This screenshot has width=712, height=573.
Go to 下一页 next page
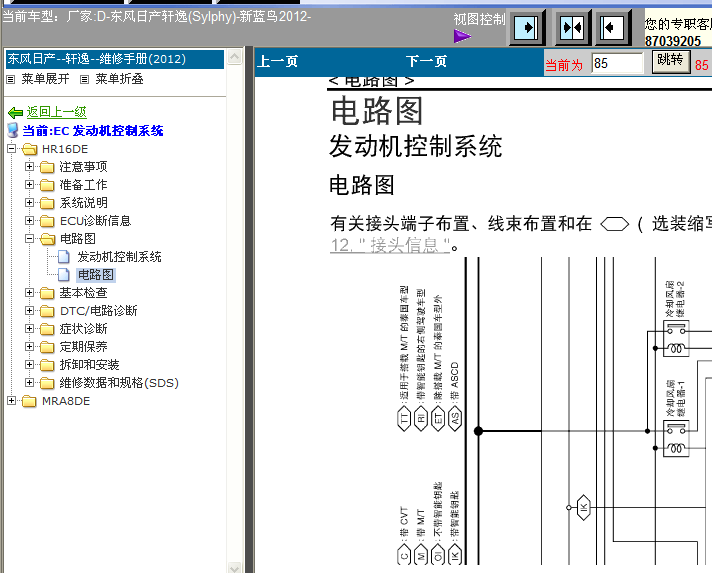(426, 61)
